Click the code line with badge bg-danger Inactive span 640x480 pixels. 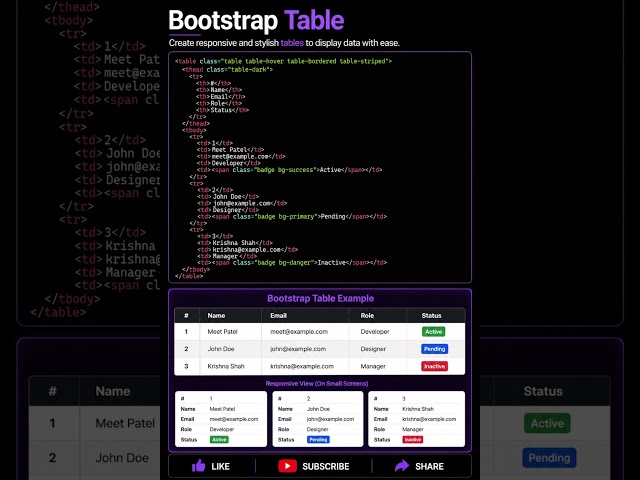click(292, 262)
